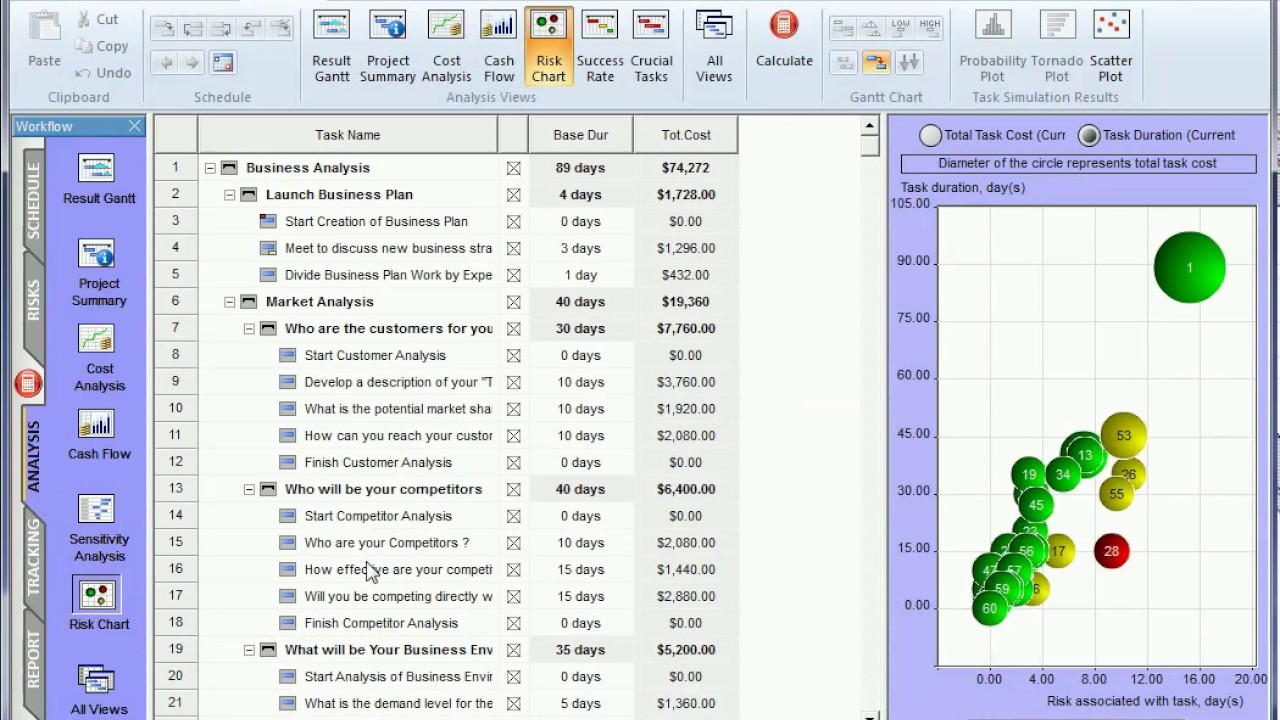1280x720 pixels.
Task: Select the Risk Chart ribbon button
Action: click(x=548, y=47)
